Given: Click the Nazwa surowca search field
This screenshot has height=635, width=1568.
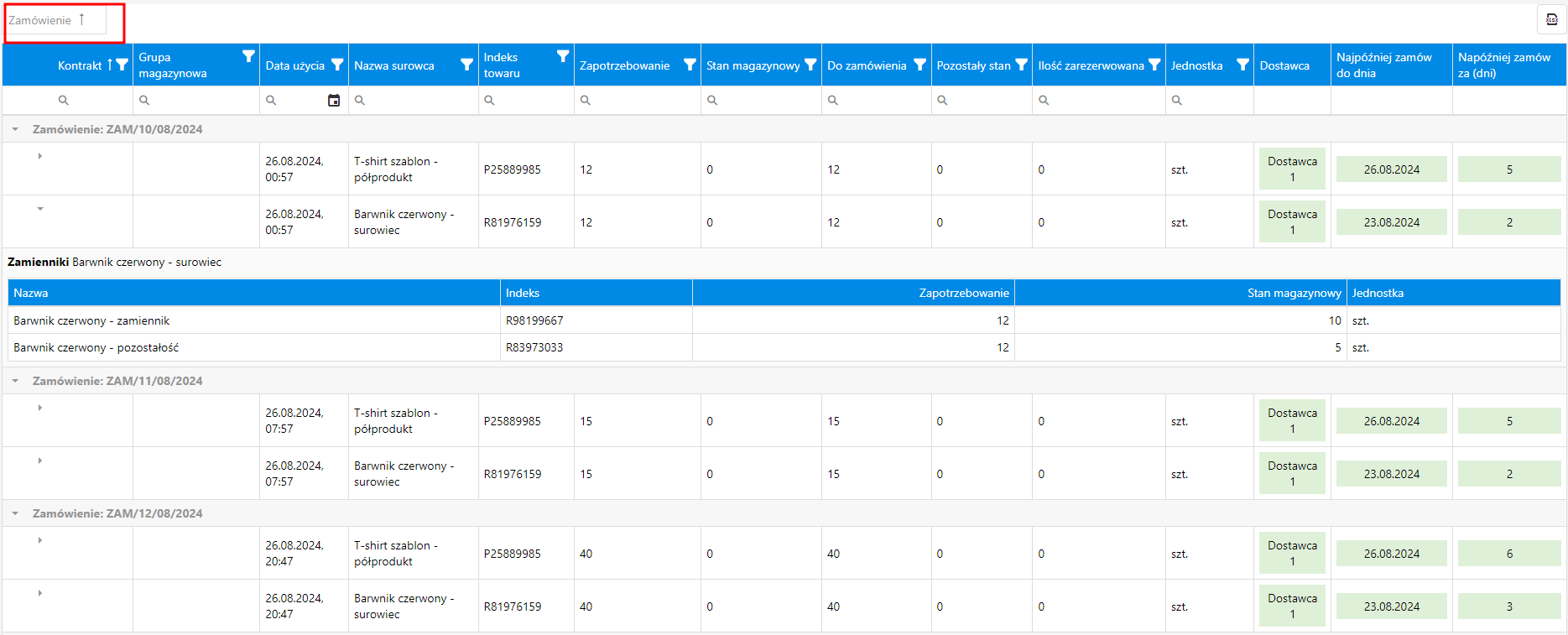Looking at the screenshot, I should point(413,100).
